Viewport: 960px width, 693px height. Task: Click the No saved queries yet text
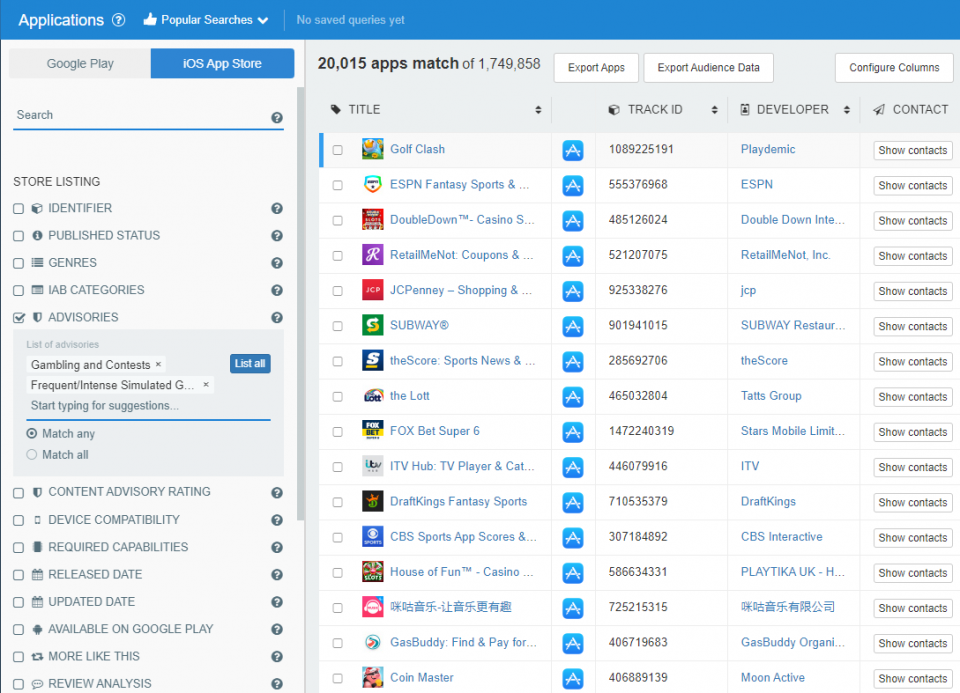pos(350,20)
